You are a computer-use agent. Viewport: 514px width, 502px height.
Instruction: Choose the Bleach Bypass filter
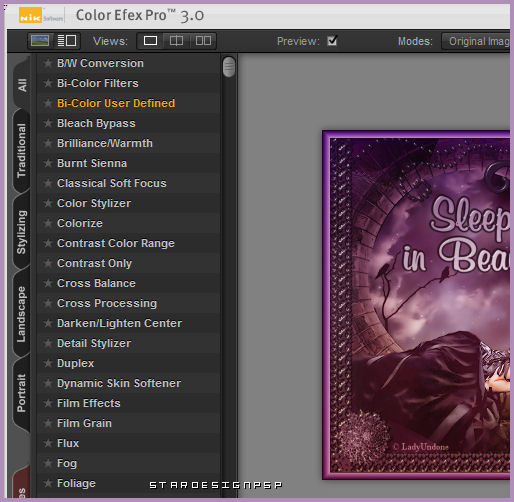[x=129, y=123]
